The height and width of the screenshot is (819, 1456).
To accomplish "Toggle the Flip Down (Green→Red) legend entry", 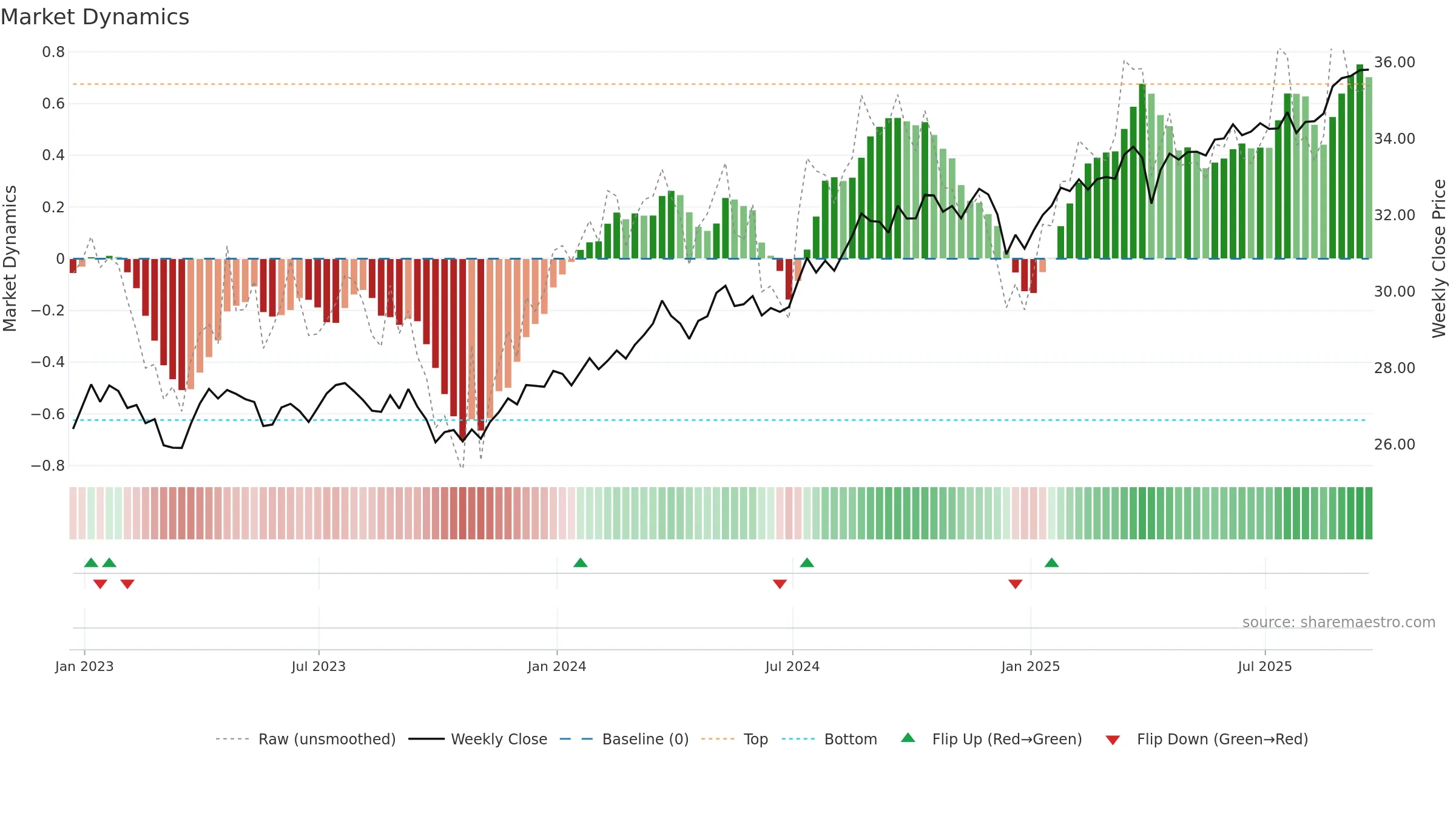I will pos(1207,739).
